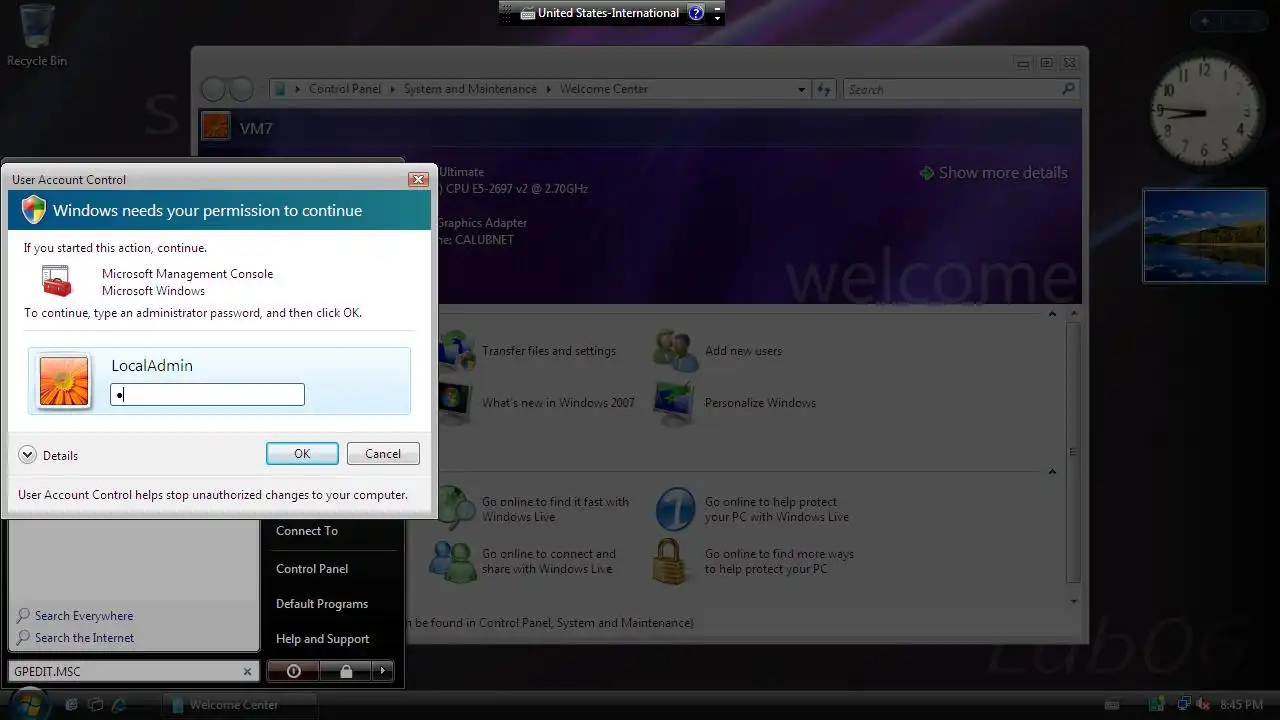Open the Recycle Bin on the desktop

click(37, 36)
